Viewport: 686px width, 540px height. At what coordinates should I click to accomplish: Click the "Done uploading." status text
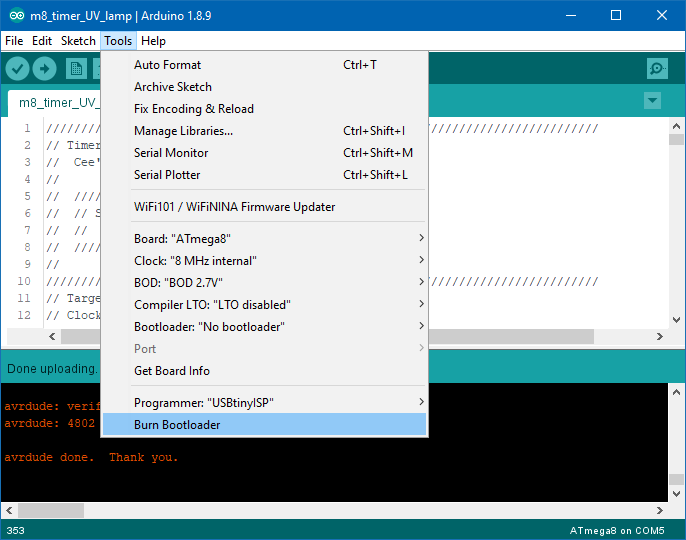click(52, 369)
